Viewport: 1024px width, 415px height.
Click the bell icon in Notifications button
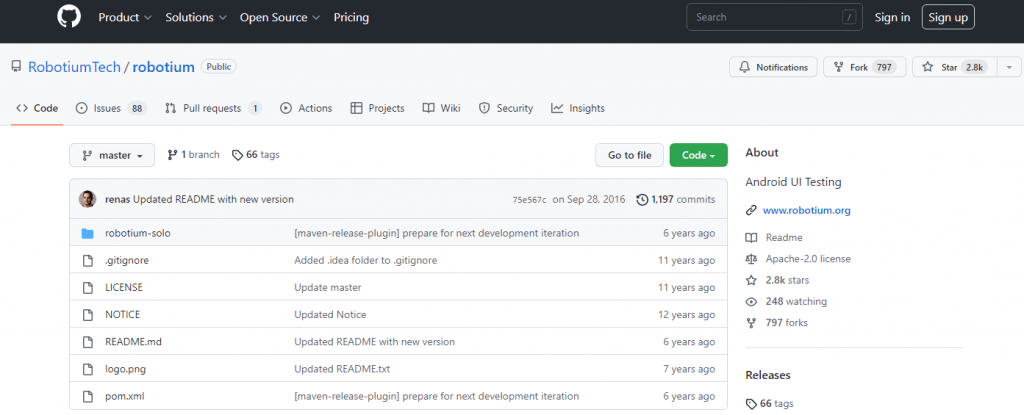click(x=744, y=67)
